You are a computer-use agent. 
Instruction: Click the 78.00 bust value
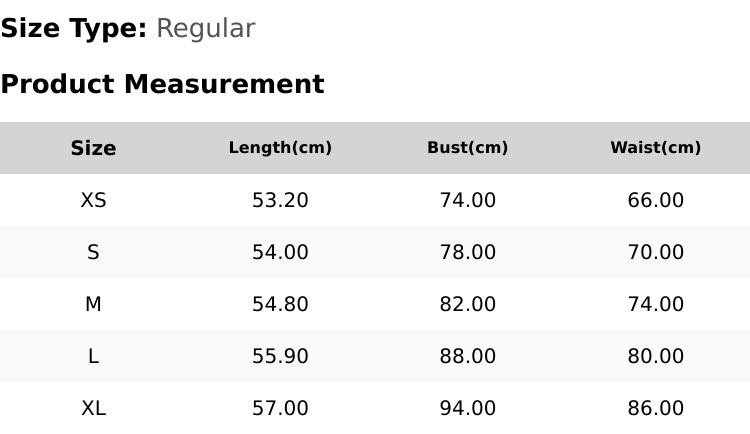[468, 252]
